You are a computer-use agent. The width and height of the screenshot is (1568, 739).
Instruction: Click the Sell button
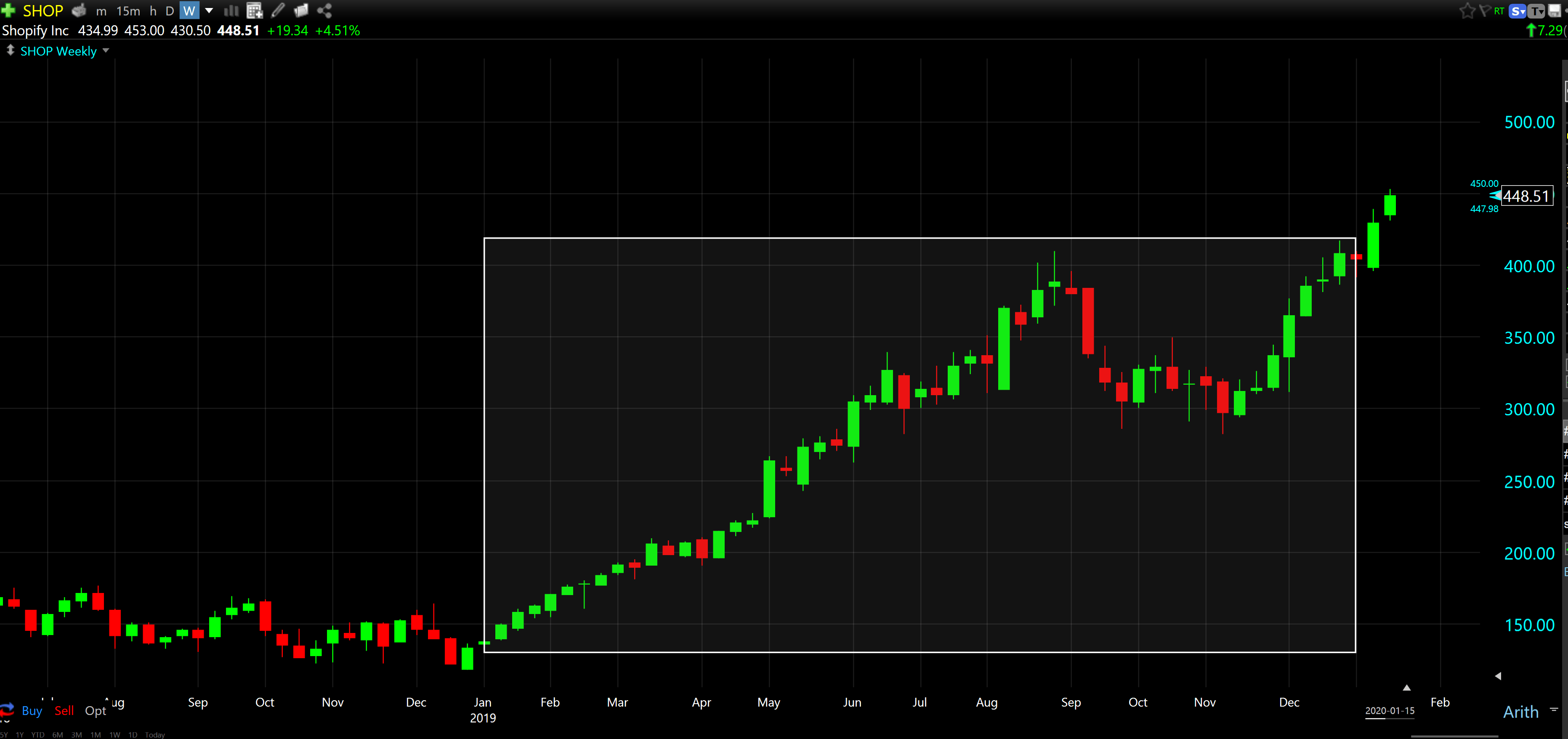(x=64, y=710)
